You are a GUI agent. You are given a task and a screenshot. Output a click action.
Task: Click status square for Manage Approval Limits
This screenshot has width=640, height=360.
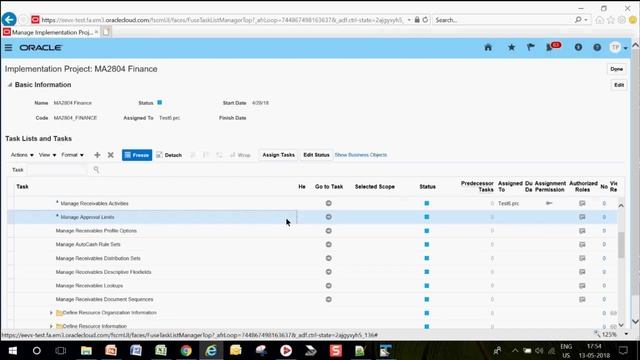click(x=427, y=217)
